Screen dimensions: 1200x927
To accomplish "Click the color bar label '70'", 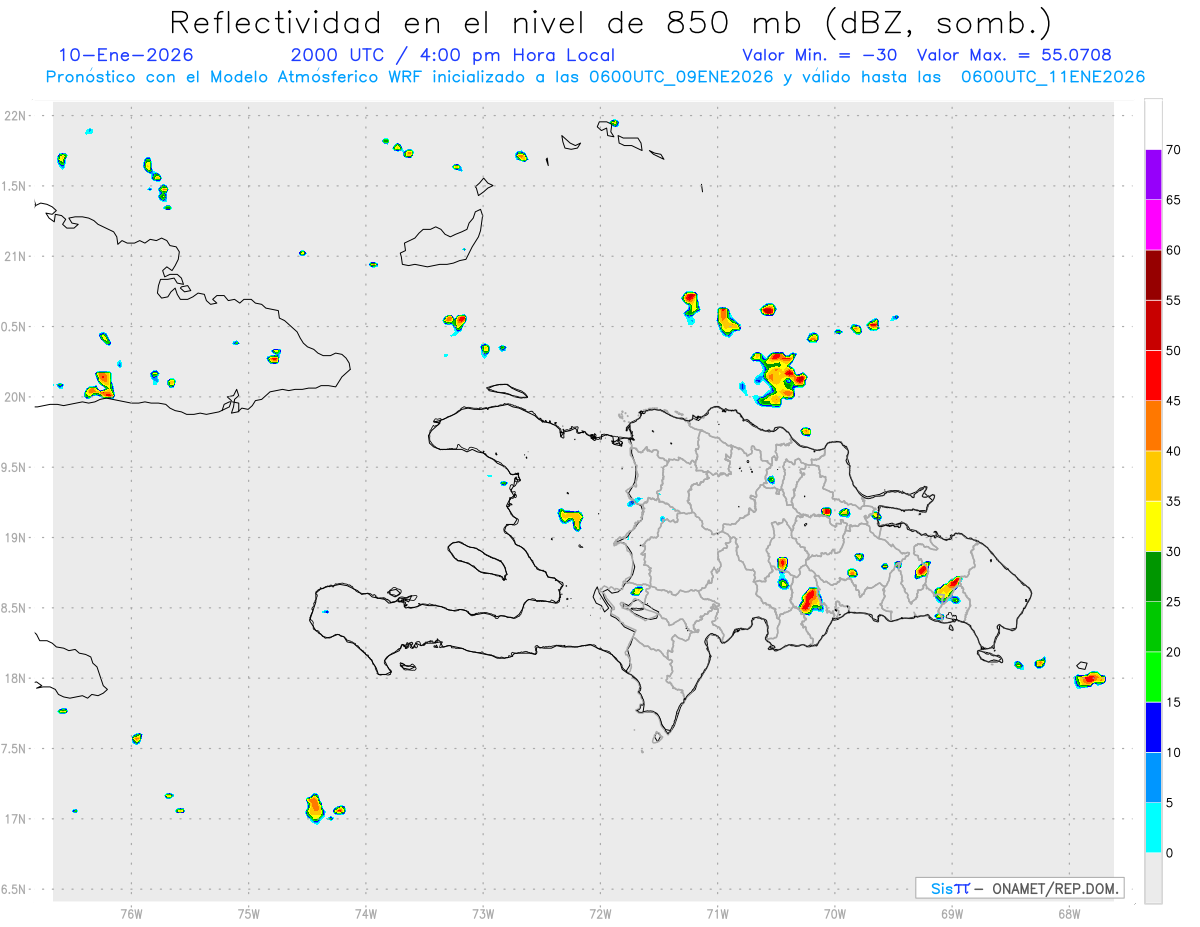I will (1174, 150).
